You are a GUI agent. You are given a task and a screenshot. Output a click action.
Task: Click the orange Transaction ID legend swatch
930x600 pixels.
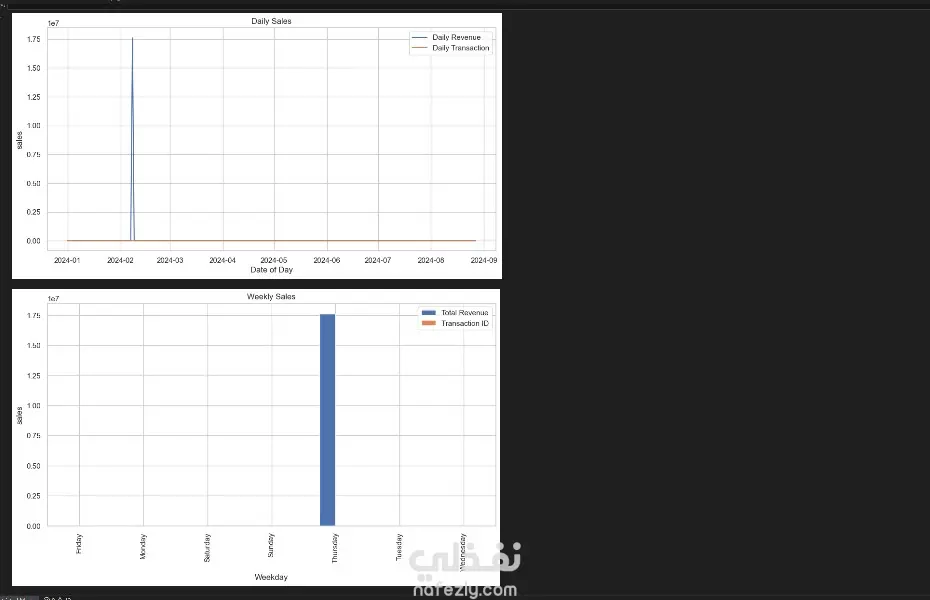point(428,323)
